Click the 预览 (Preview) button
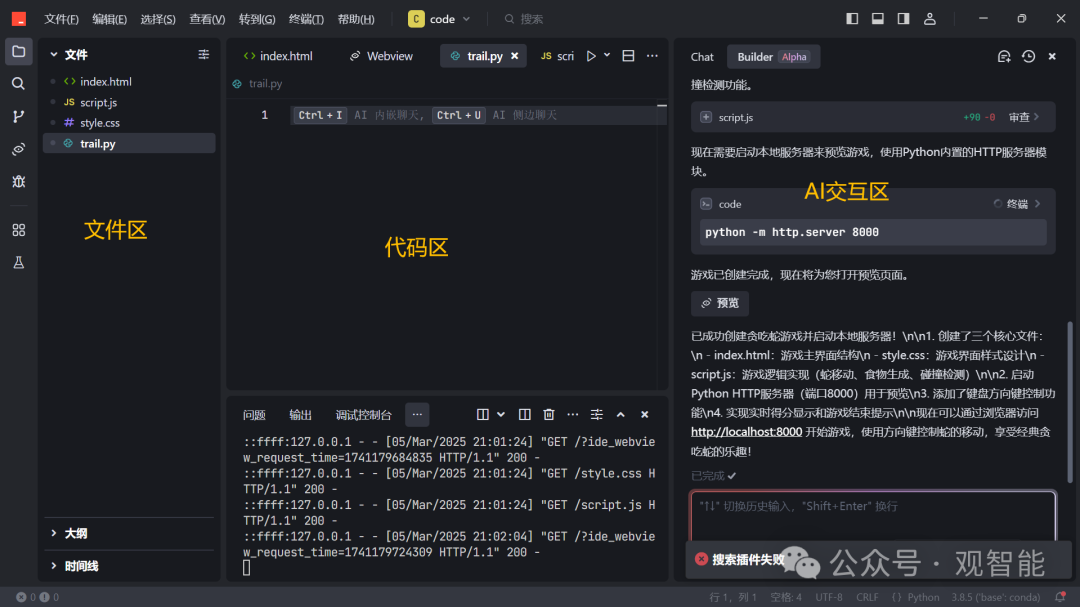The height and width of the screenshot is (607, 1080). [x=719, y=302]
